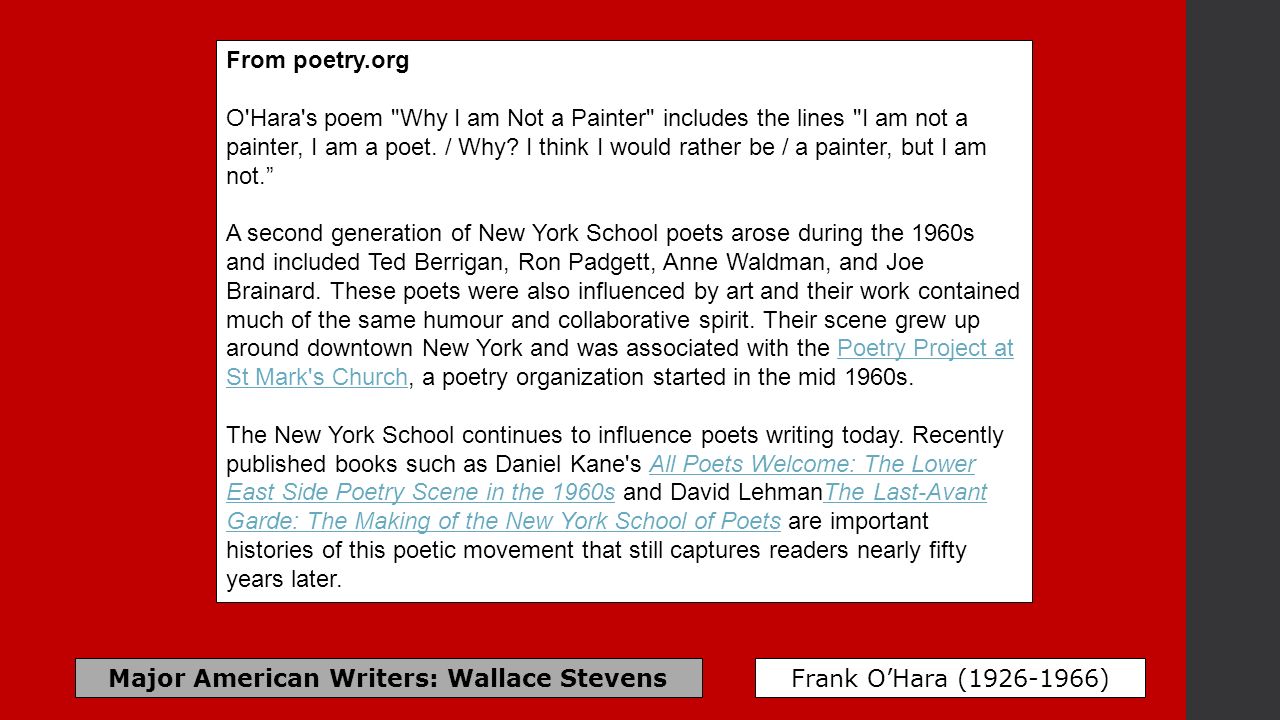
Task: Click the dark gray sidebar on the right
Action: (x=1233, y=360)
